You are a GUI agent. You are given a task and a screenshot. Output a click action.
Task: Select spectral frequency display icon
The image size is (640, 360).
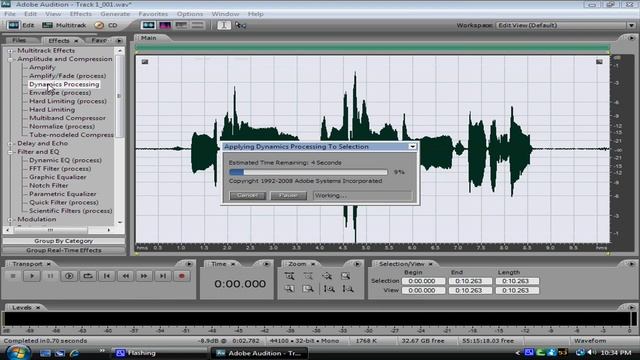pos(165,25)
